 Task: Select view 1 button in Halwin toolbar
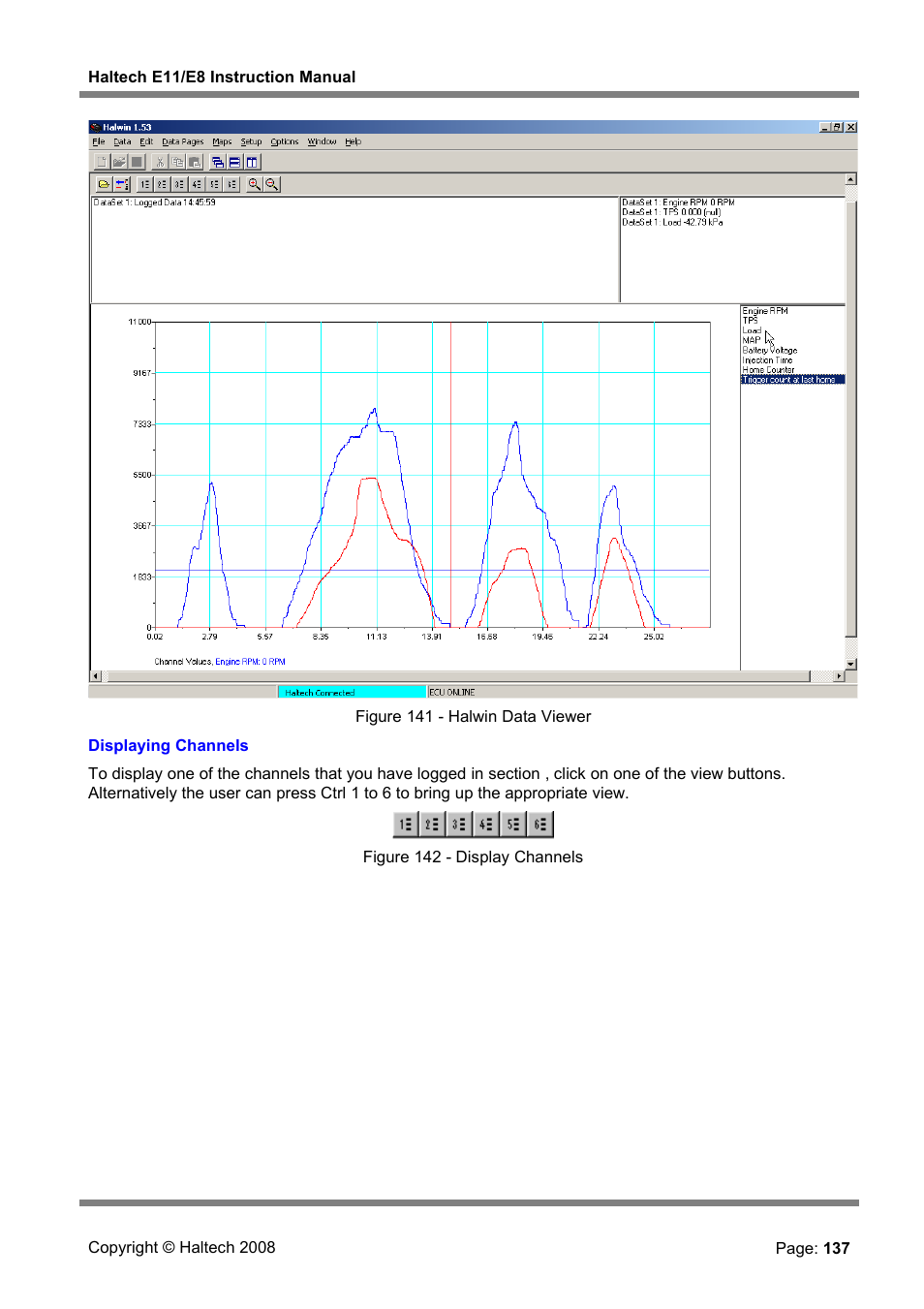(144, 184)
